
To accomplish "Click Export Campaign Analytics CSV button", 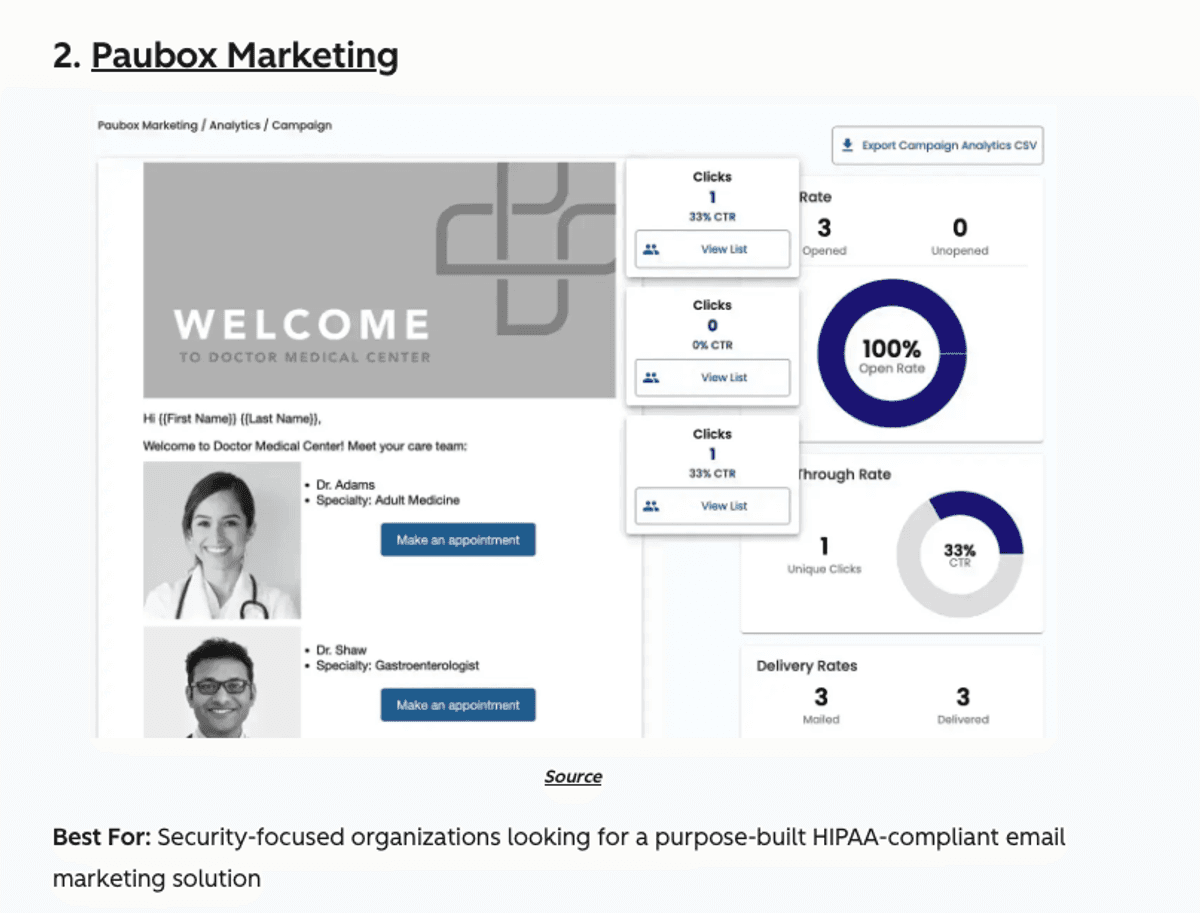I will (x=937, y=145).
